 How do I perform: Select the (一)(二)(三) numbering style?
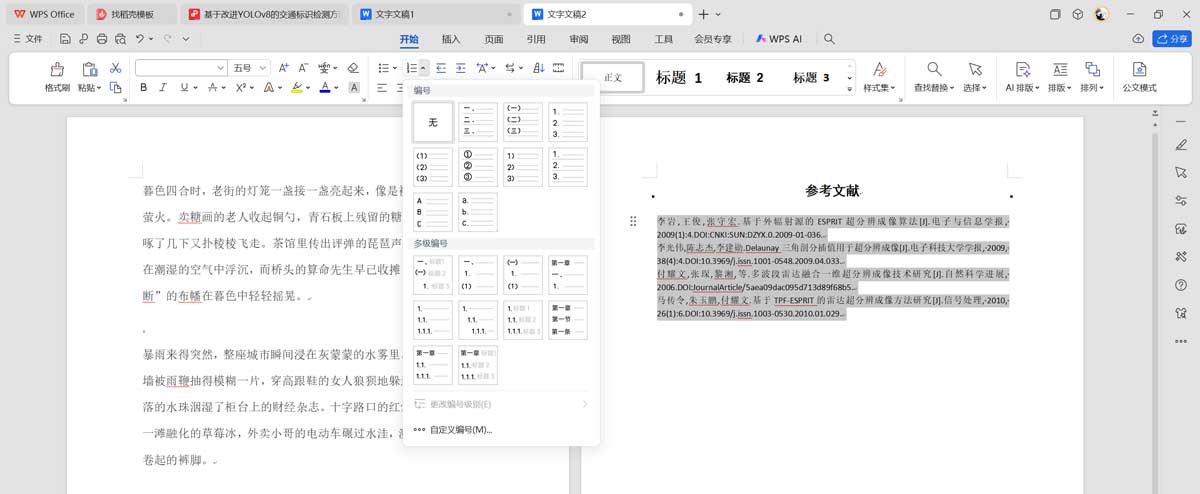pos(523,122)
